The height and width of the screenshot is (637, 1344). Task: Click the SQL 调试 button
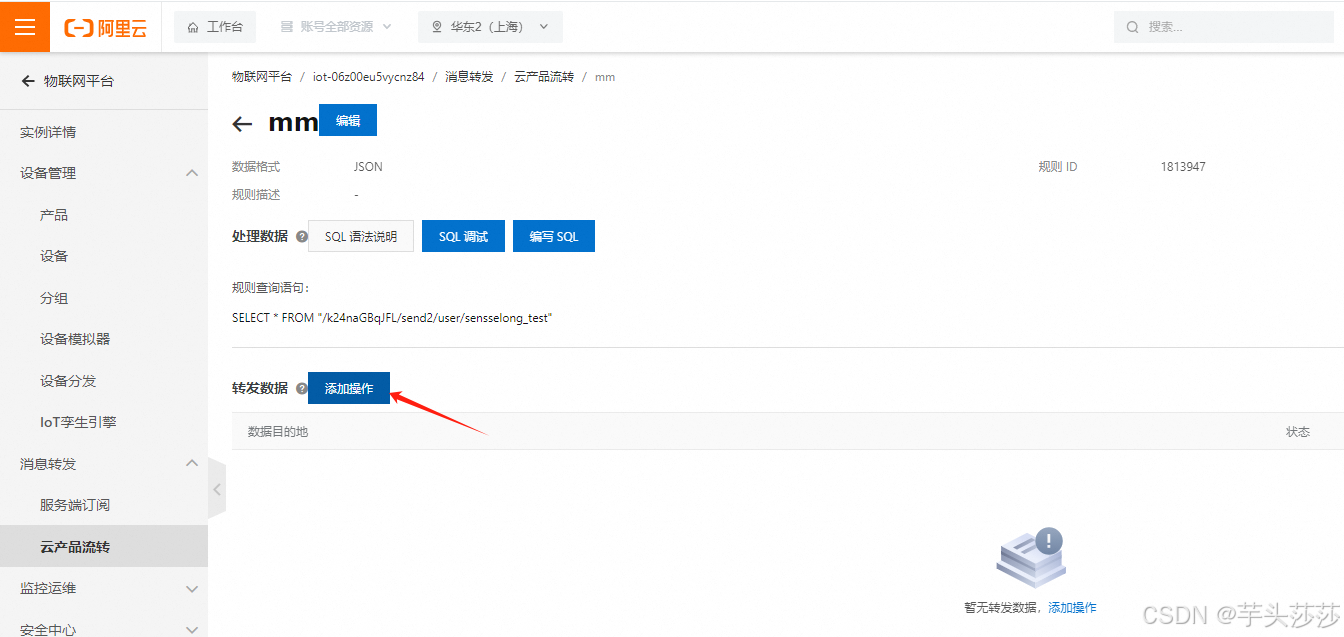click(x=463, y=237)
